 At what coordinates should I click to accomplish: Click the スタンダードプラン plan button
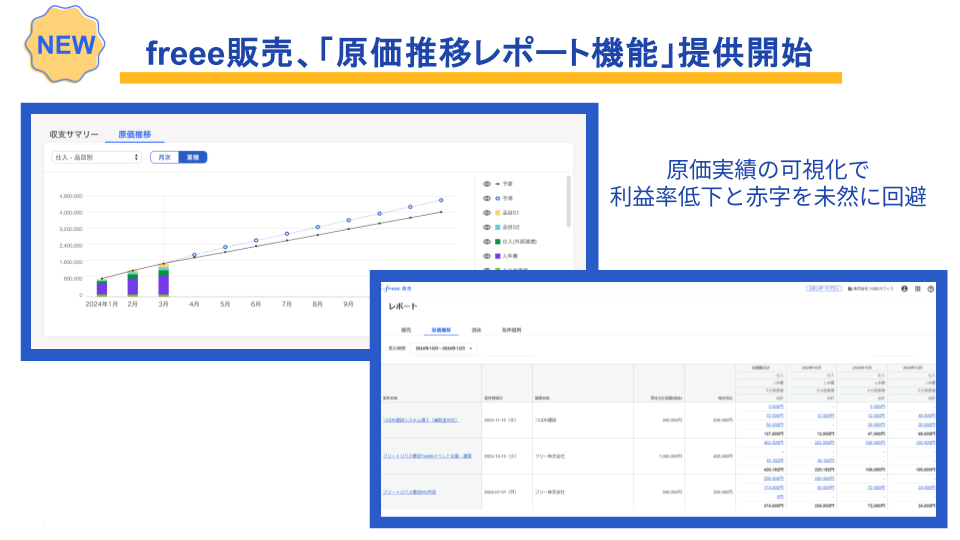824,288
